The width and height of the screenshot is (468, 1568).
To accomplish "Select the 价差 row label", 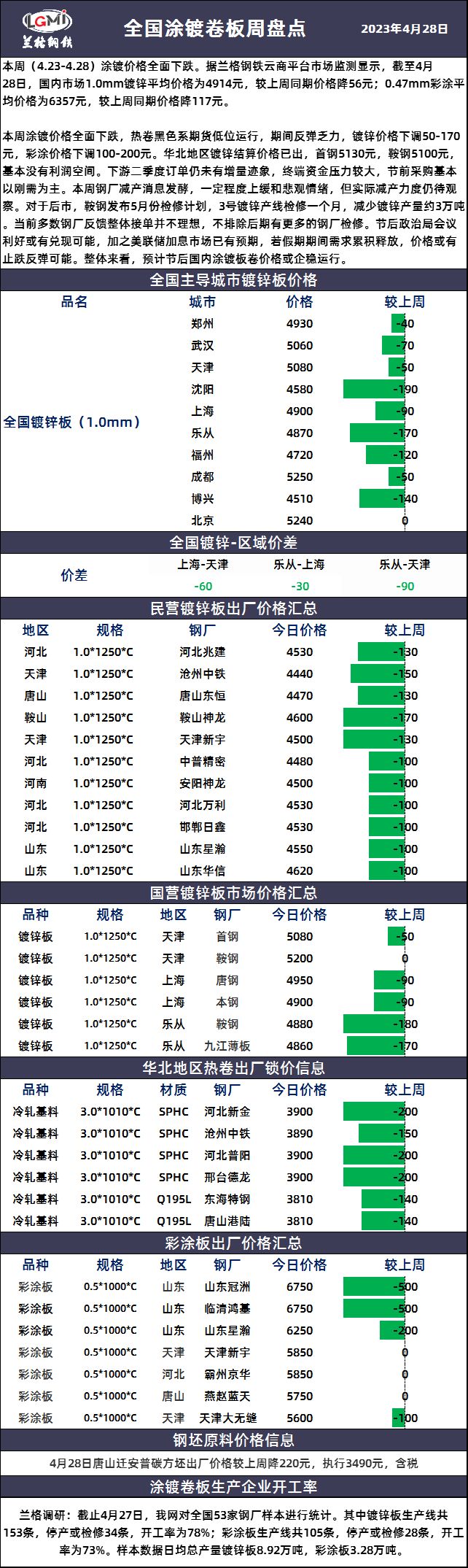I will pyautogui.click(x=74, y=576).
